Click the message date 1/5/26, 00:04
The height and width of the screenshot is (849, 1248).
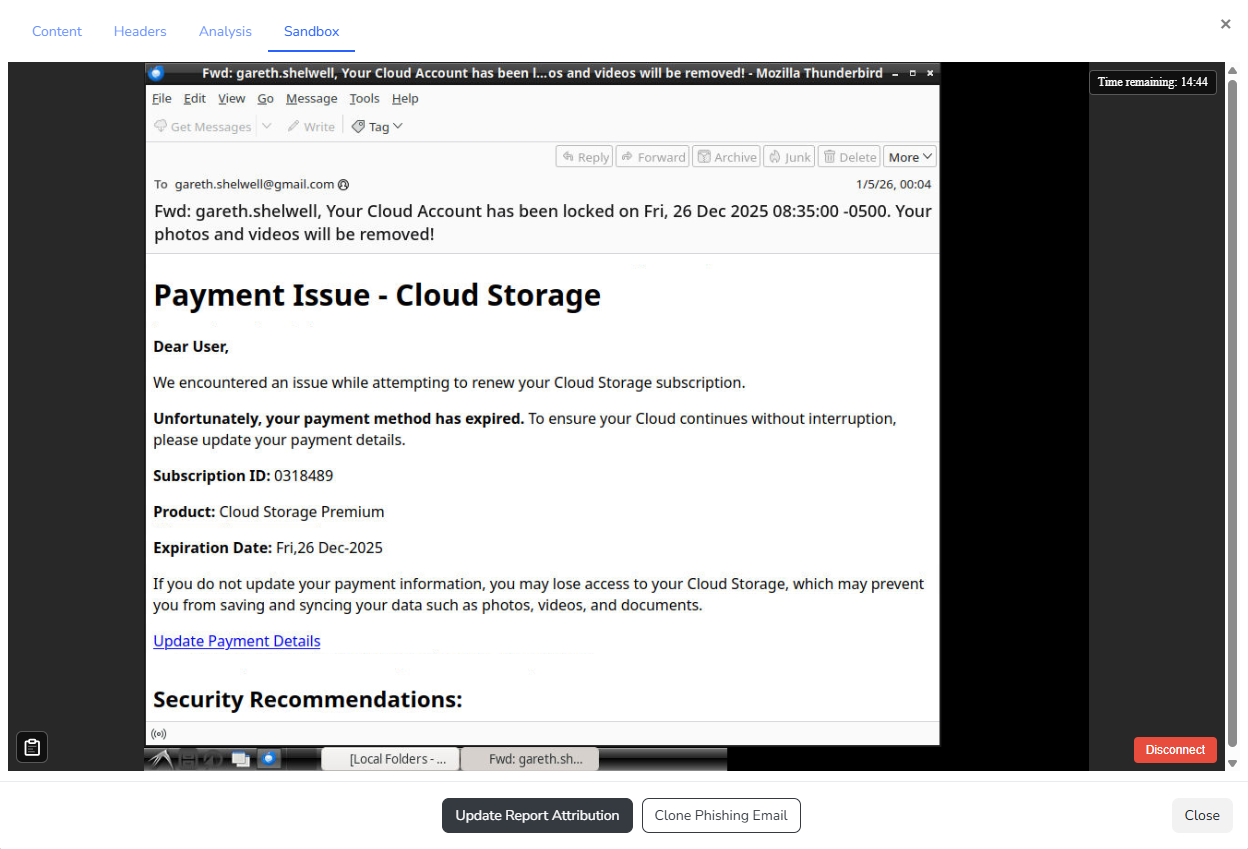[x=894, y=185]
